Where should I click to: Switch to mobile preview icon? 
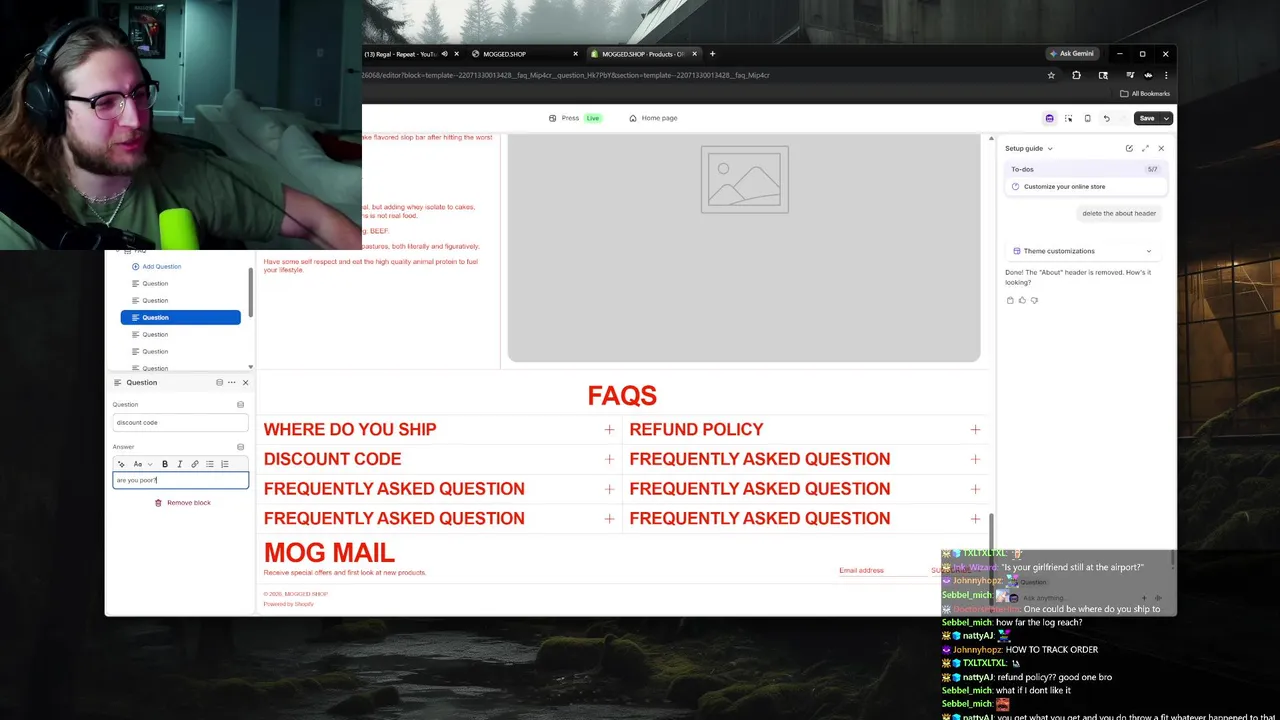click(1087, 118)
